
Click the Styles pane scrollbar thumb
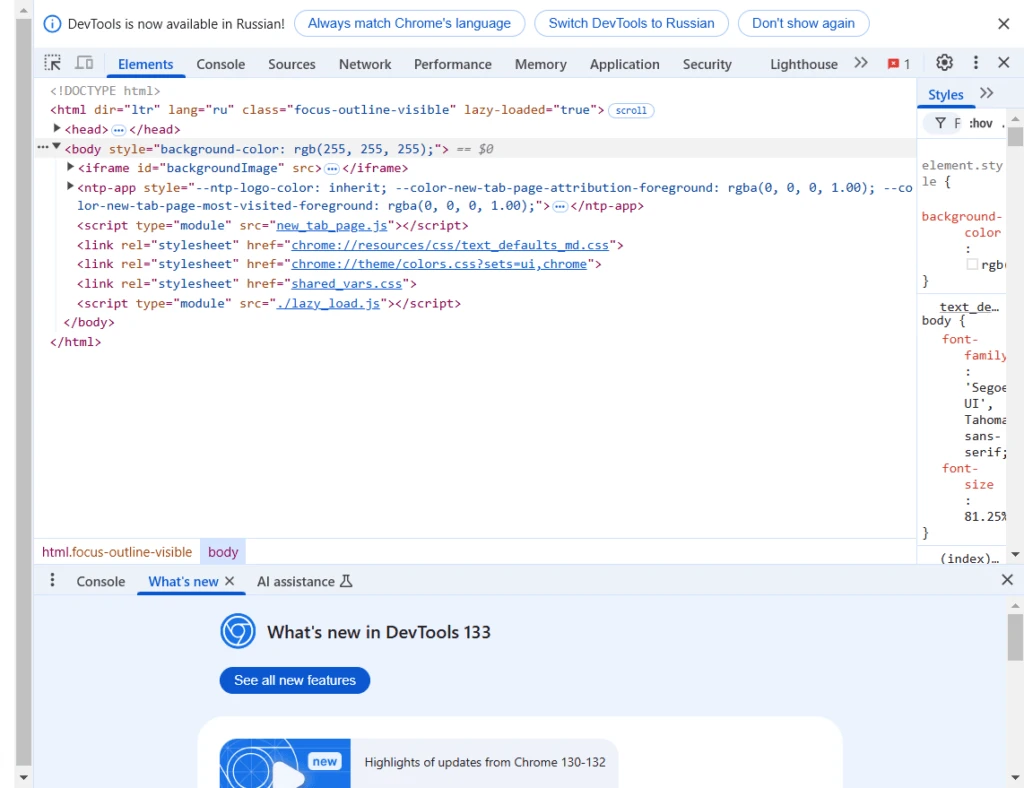(x=1015, y=136)
